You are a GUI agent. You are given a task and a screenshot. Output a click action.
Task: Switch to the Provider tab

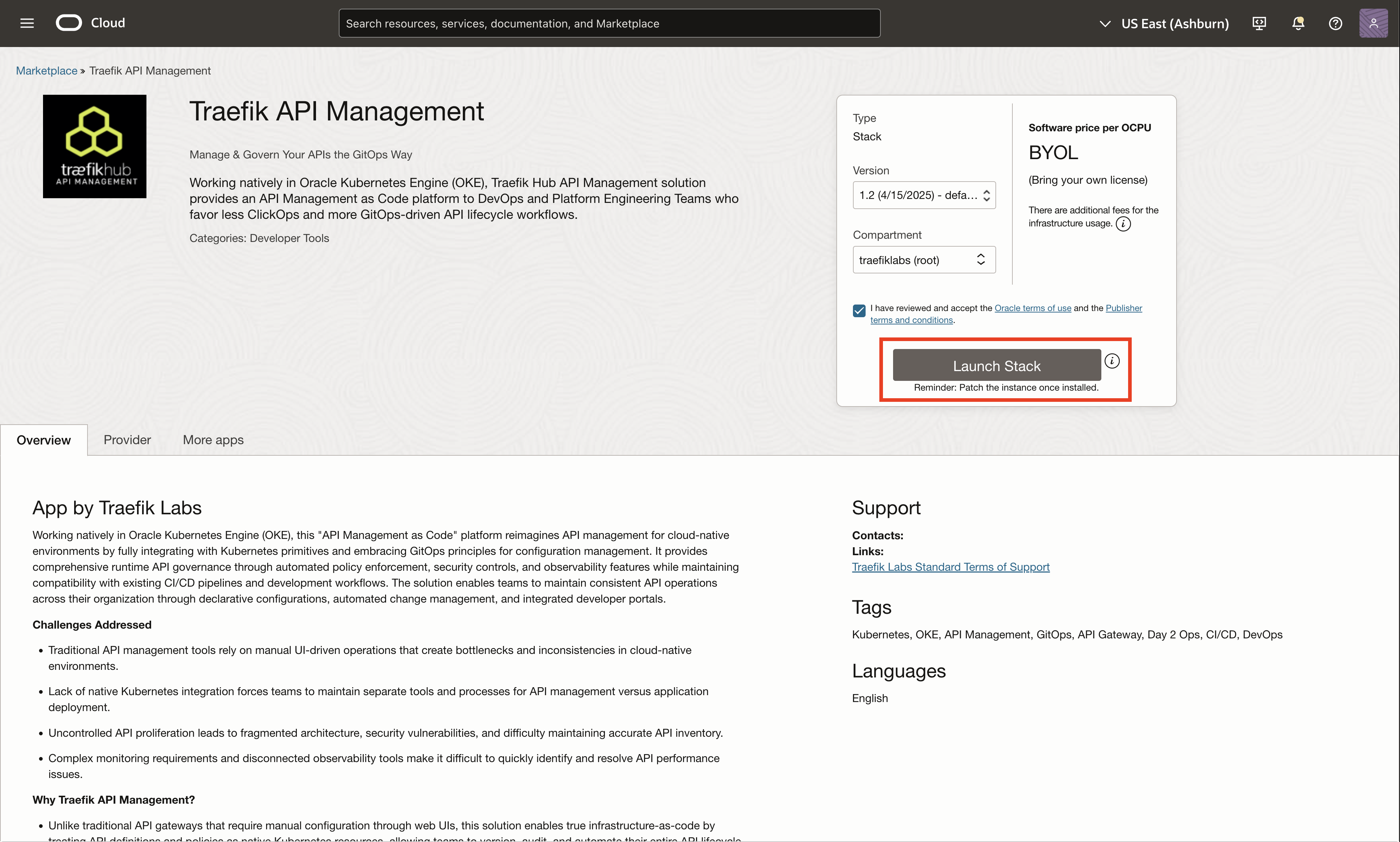pyautogui.click(x=127, y=440)
